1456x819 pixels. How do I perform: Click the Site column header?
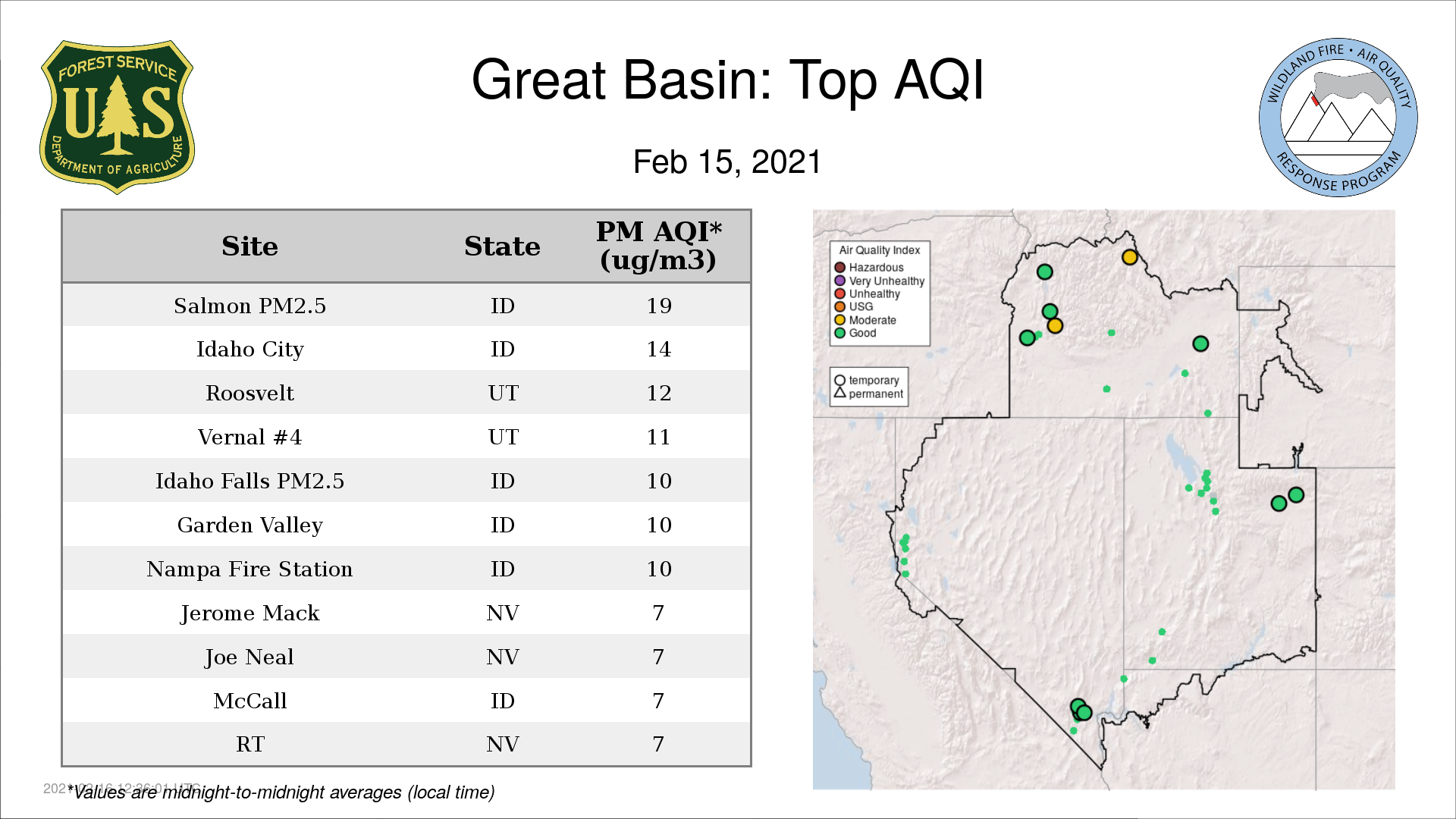coord(249,246)
